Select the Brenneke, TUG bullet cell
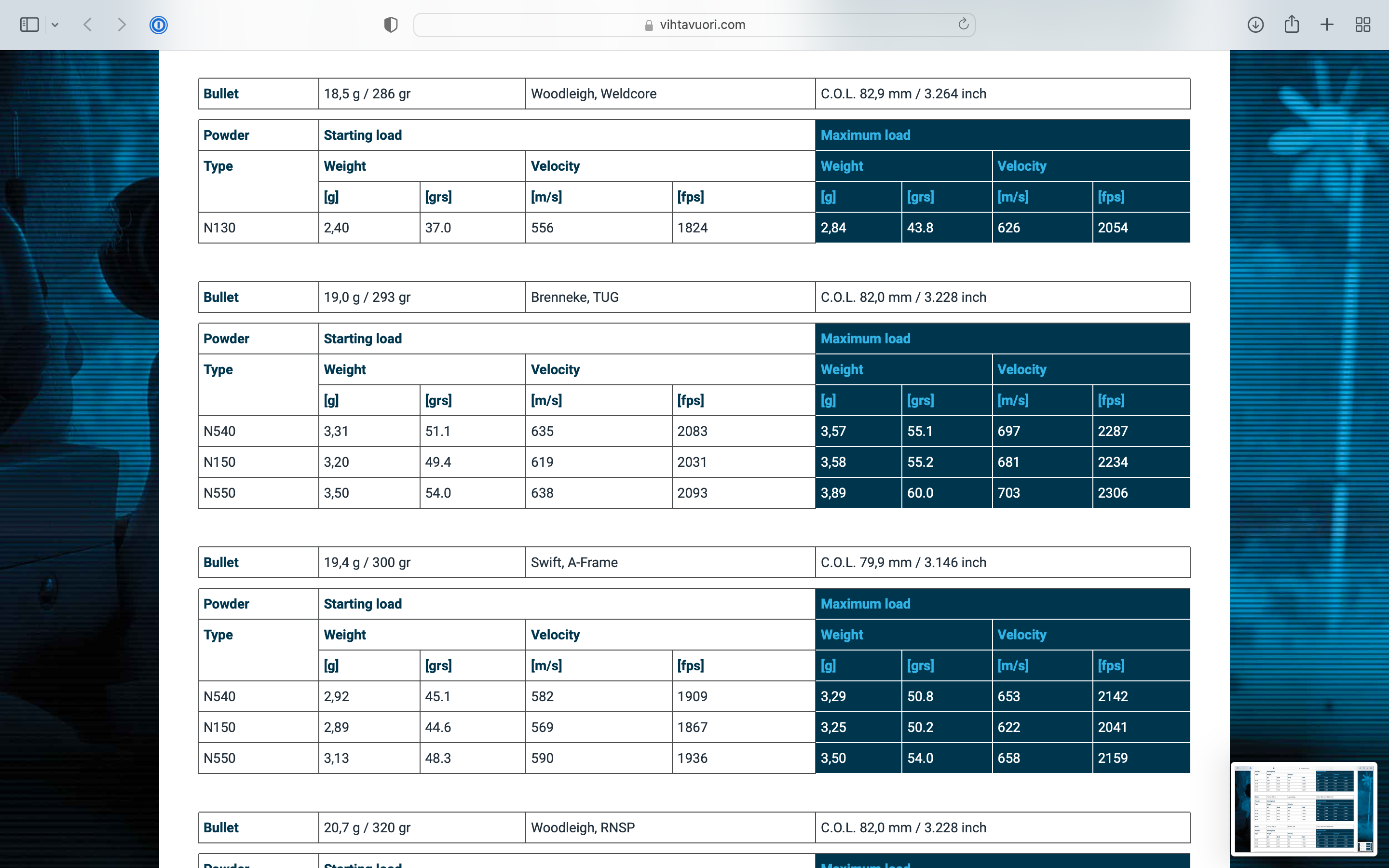The image size is (1389, 868). (x=670, y=298)
